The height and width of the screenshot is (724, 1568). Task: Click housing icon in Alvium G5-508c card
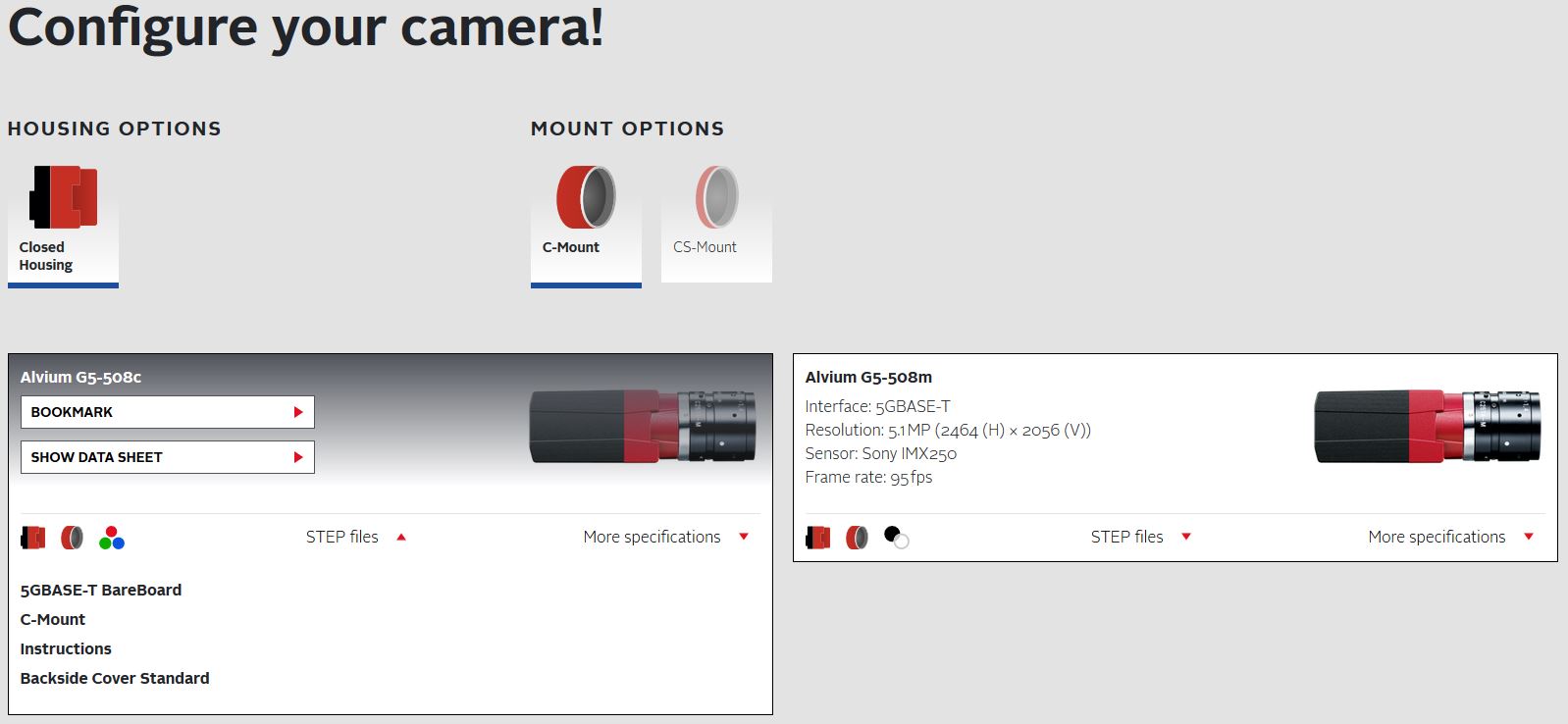click(33, 538)
